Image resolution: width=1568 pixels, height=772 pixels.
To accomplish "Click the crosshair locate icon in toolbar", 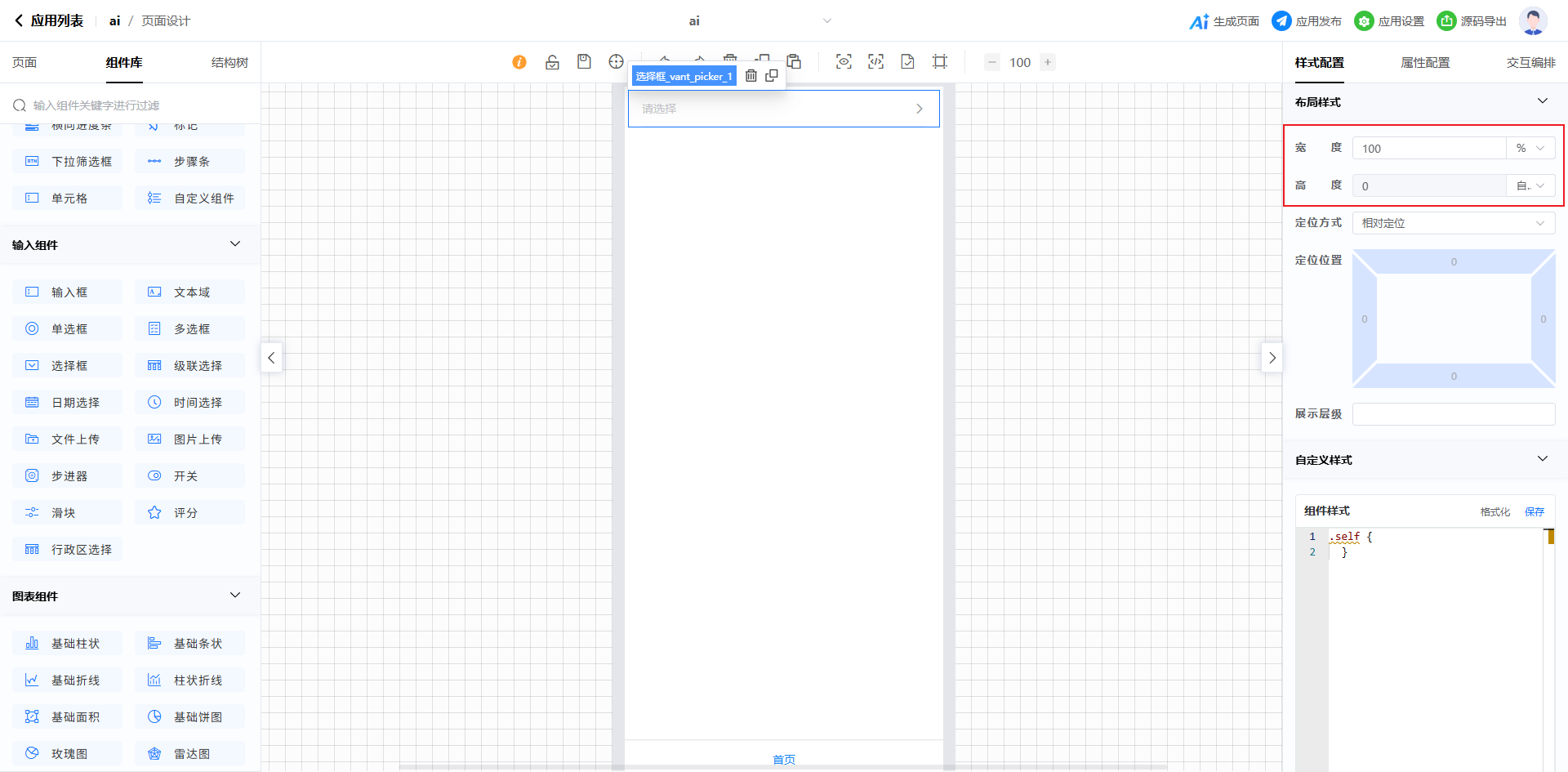I will click(x=616, y=62).
